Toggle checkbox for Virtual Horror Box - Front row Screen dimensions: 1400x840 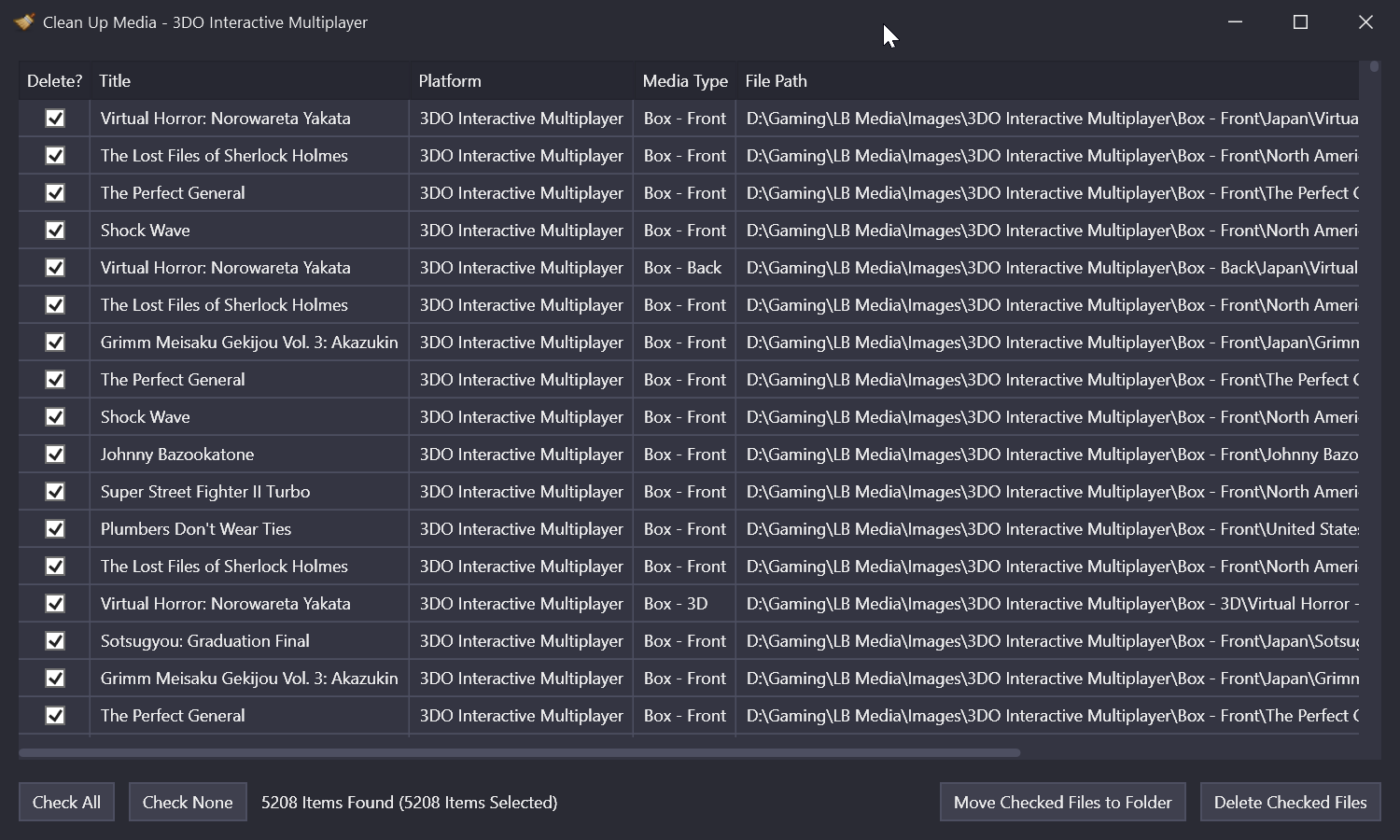(55, 119)
